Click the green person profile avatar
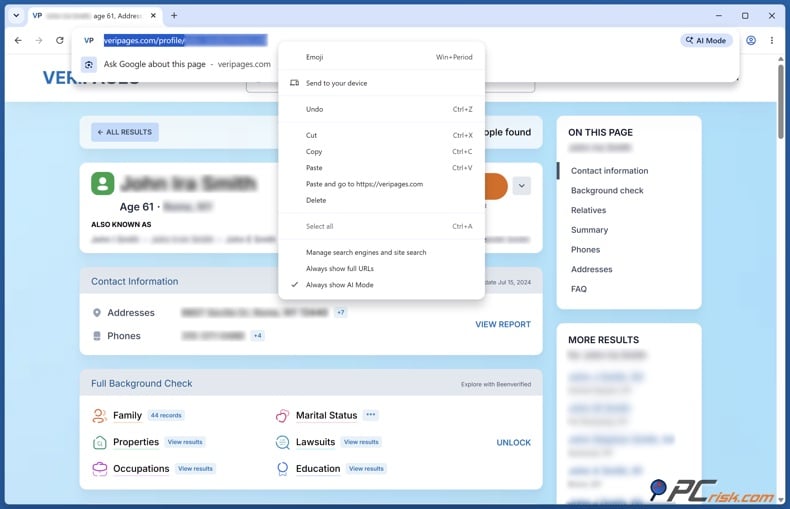Screen dimensions: 790x509 click(x=103, y=183)
